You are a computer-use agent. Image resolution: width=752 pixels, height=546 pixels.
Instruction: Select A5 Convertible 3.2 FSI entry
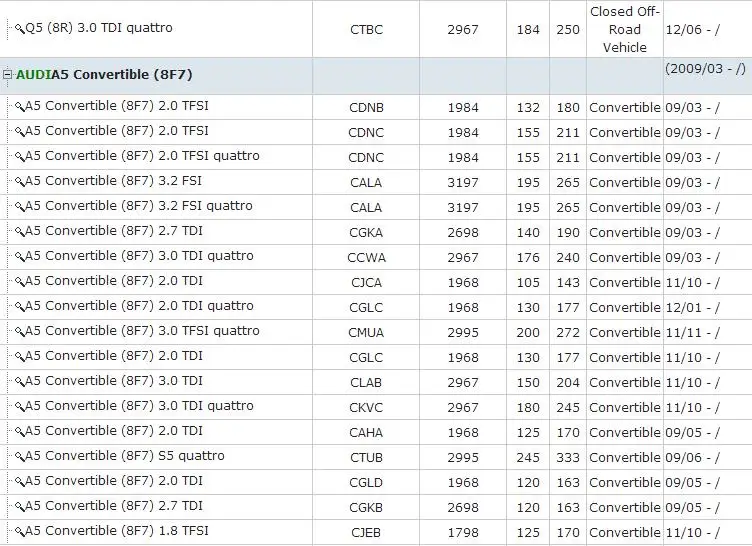tap(113, 181)
